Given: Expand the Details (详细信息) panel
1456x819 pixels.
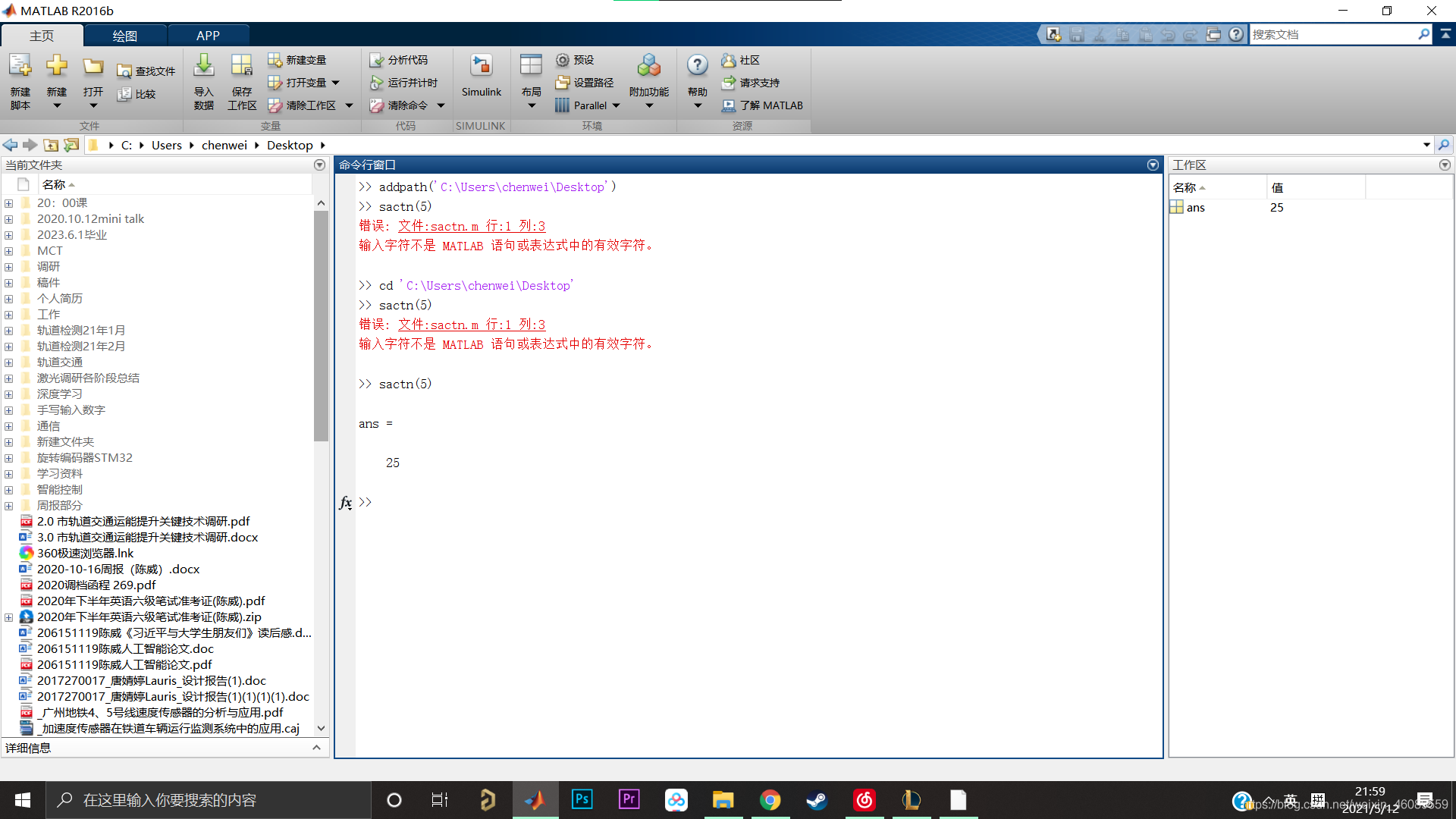Looking at the screenshot, I should pos(316,748).
